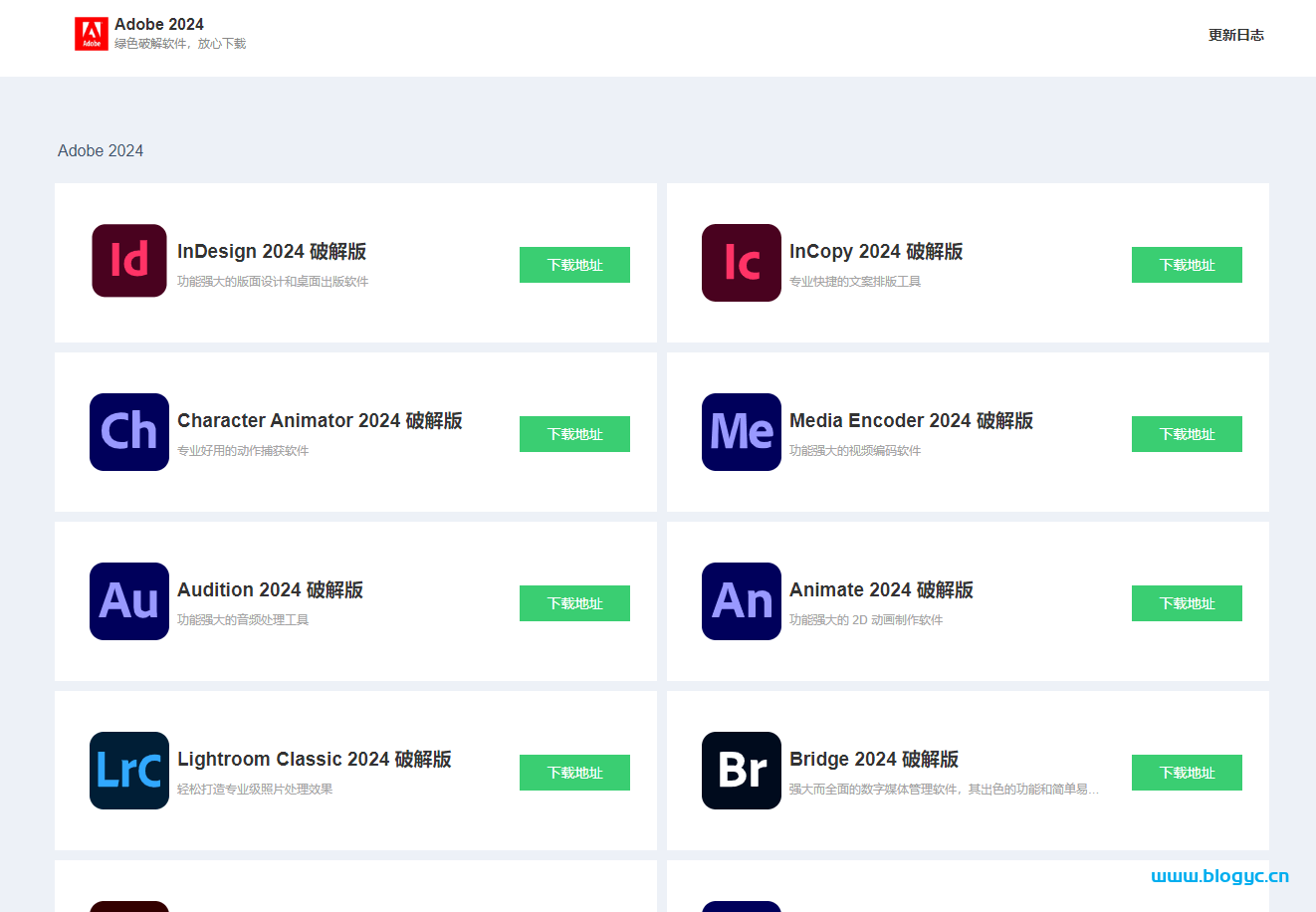Click the Adobe 2024 section heading
This screenshot has height=912, width=1316.
click(101, 150)
